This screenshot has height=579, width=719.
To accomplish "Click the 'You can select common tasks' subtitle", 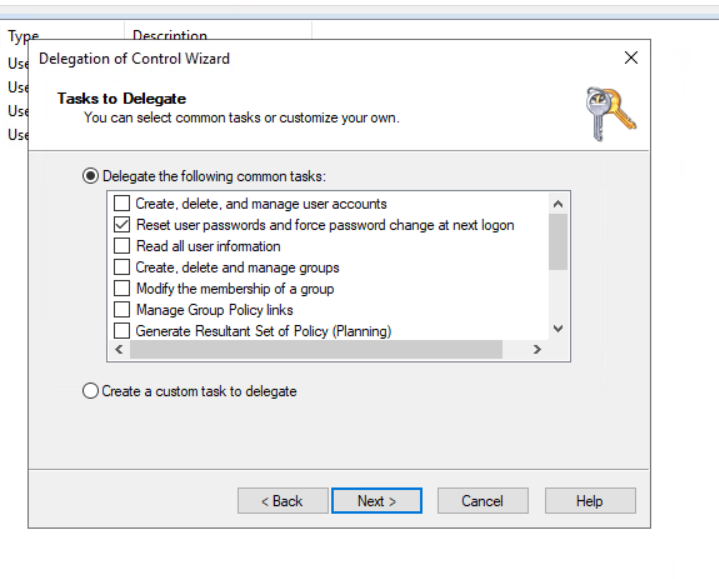I will [241, 118].
